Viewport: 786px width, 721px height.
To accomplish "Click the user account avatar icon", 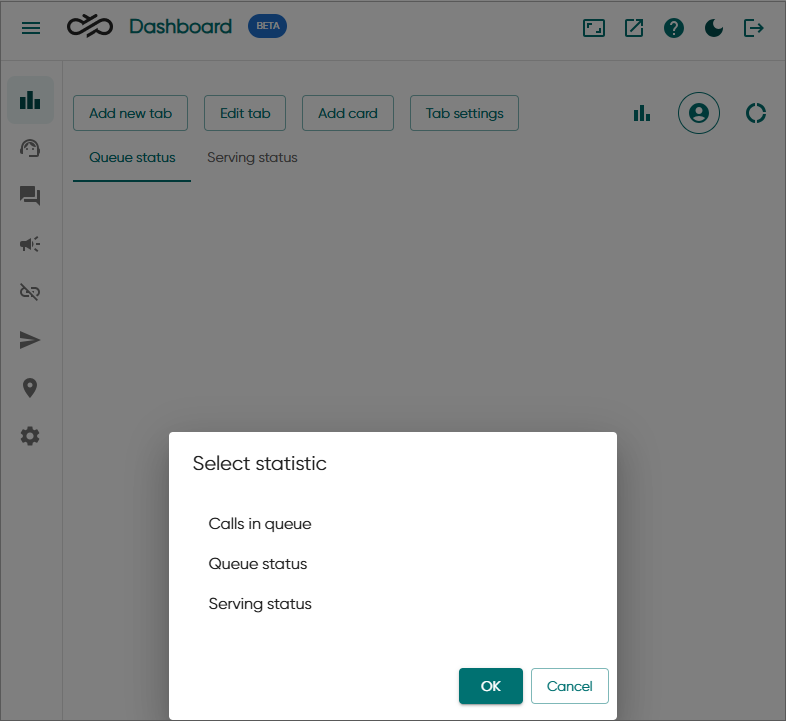I will coord(699,113).
